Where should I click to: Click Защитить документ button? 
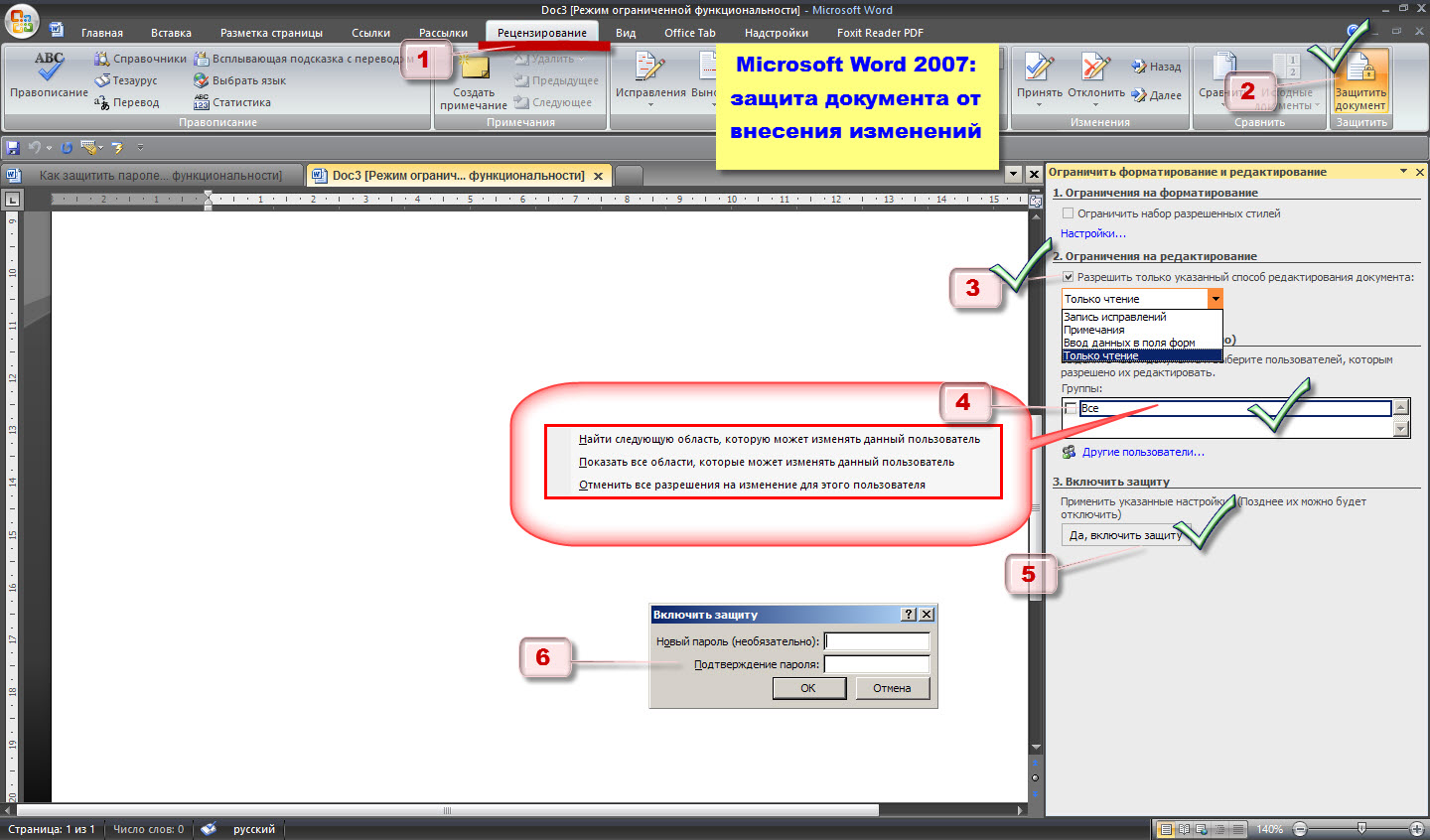click(1360, 81)
